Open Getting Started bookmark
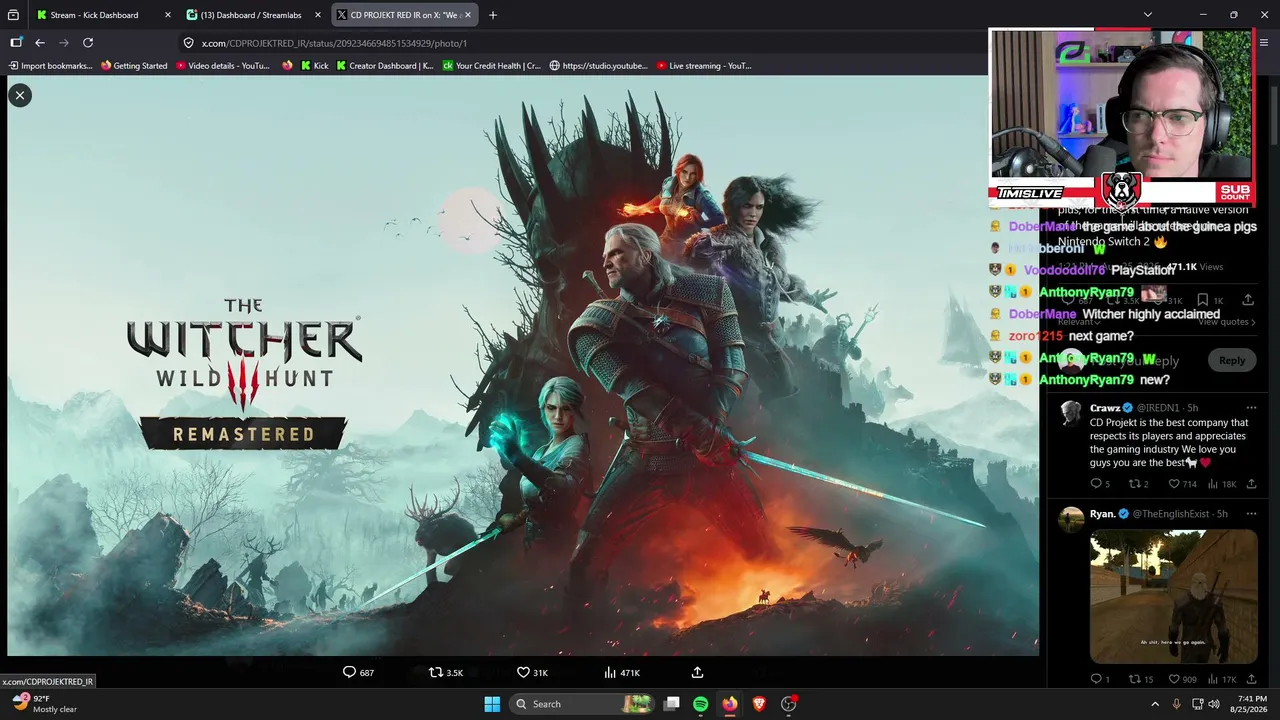The width and height of the screenshot is (1280, 720). click(x=133, y=66)
